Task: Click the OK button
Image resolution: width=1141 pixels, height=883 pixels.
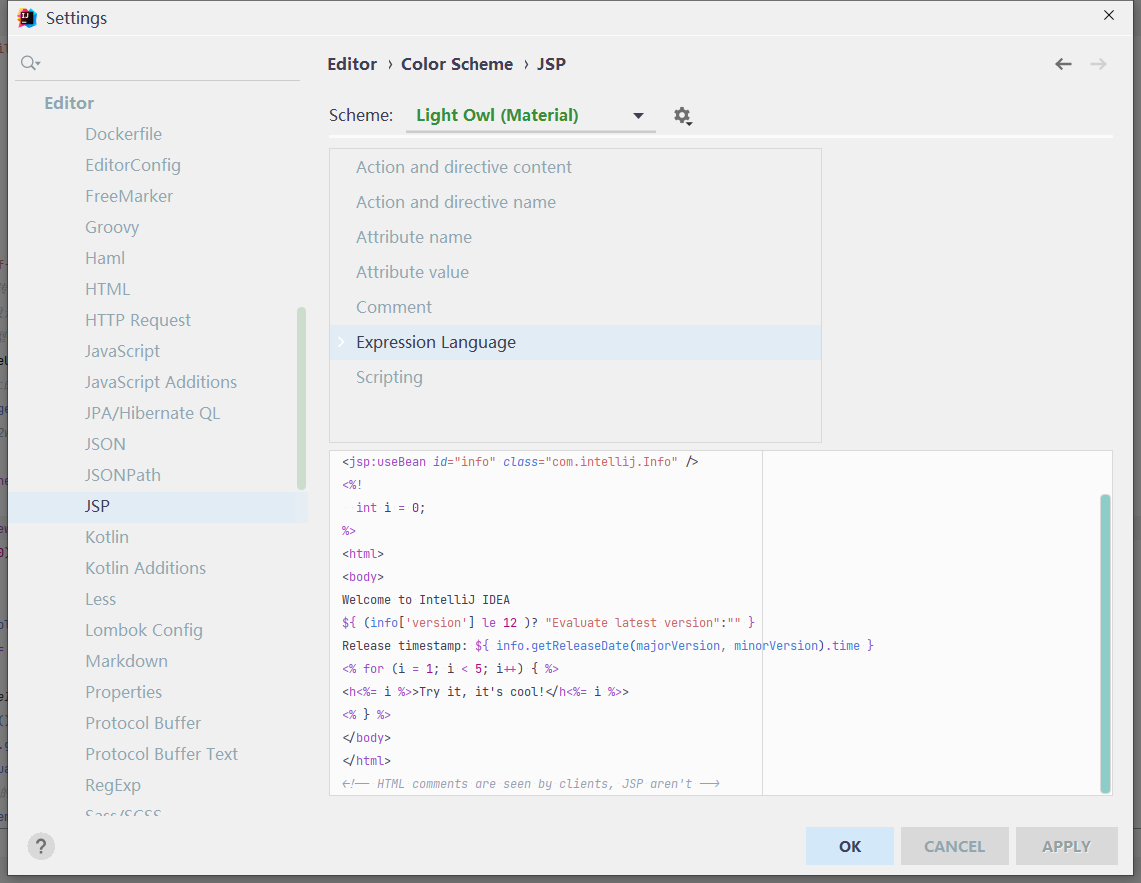Action: click(849, 846)
